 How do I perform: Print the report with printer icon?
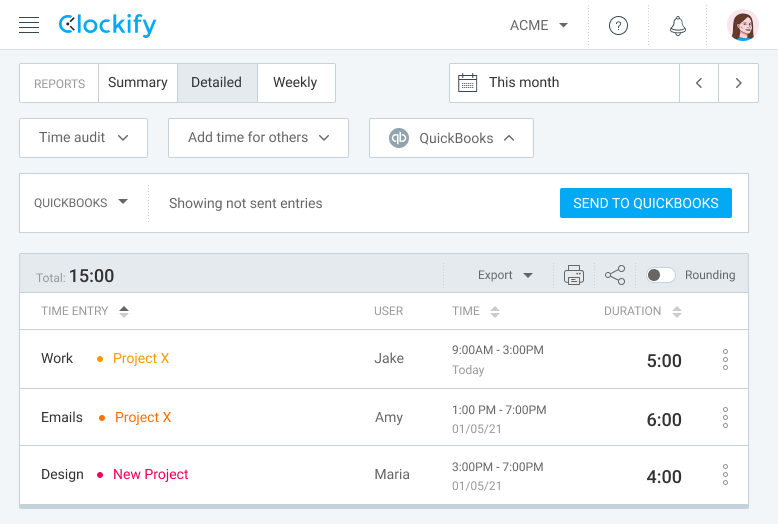(x=574, y=275)
